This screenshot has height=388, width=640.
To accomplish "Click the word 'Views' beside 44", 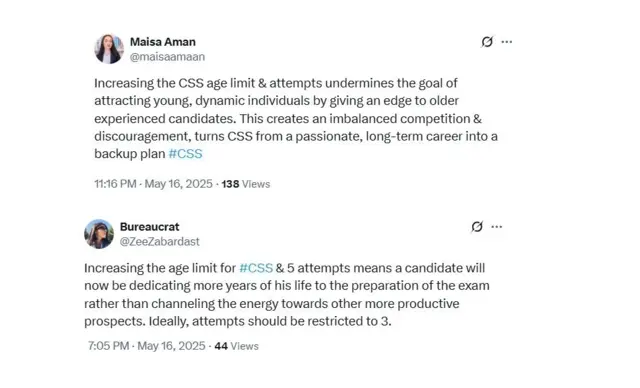I will [x=244, y=346].
